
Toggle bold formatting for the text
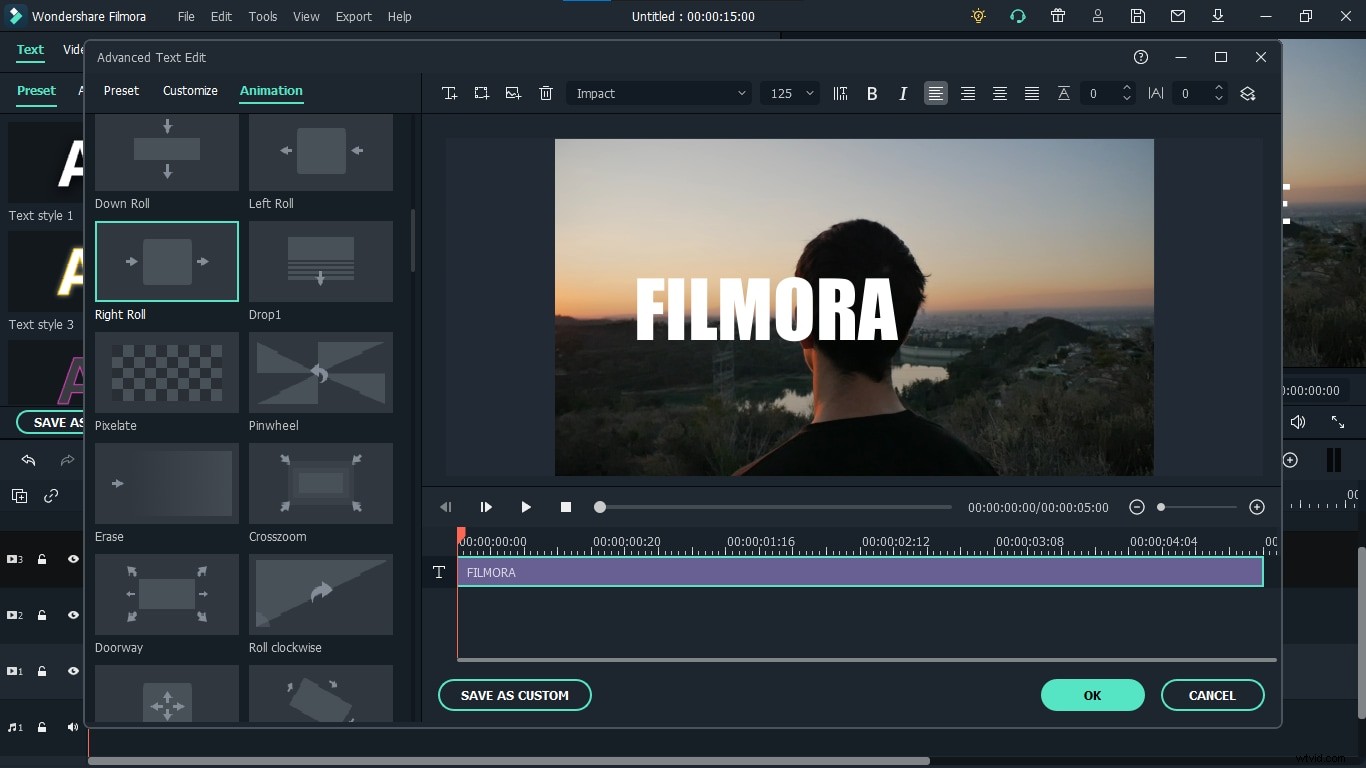(871, 93)
